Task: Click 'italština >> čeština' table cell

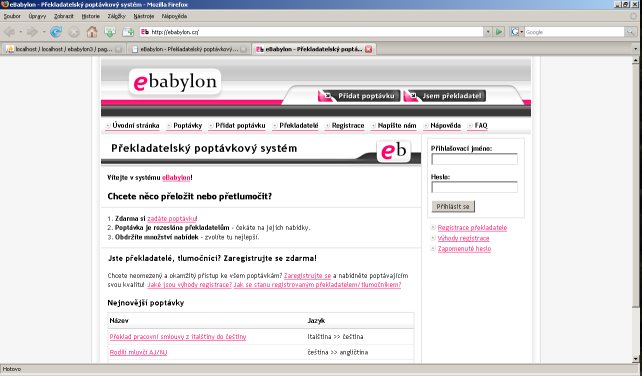Action: pos(335,337)
